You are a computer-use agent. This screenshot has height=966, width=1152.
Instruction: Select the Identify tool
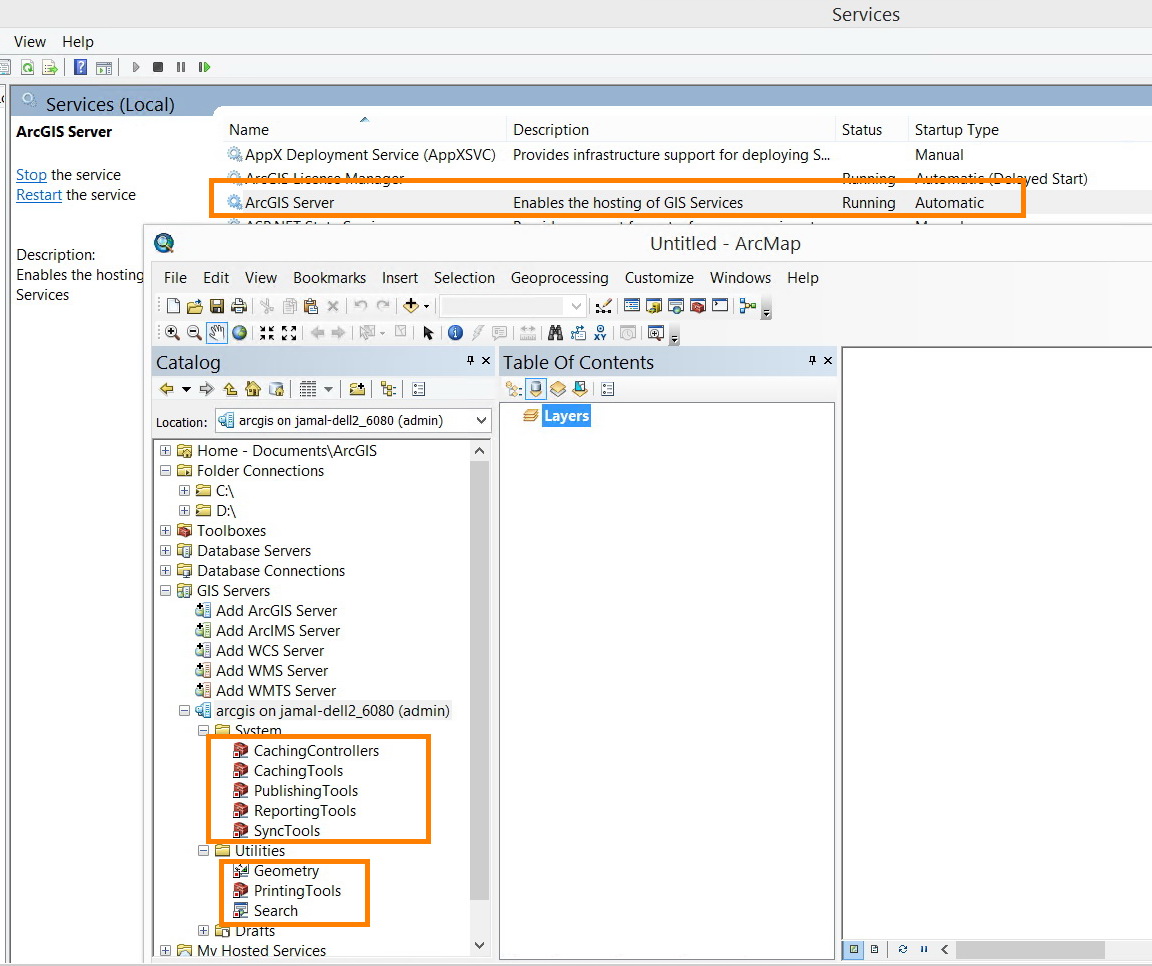(x=455, y=333)
